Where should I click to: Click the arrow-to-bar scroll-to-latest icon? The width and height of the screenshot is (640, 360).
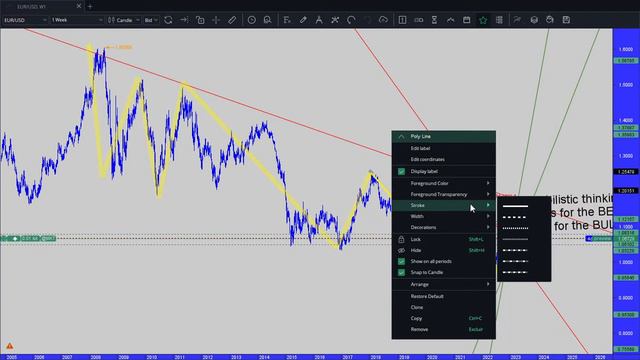(x=184, y=20)
